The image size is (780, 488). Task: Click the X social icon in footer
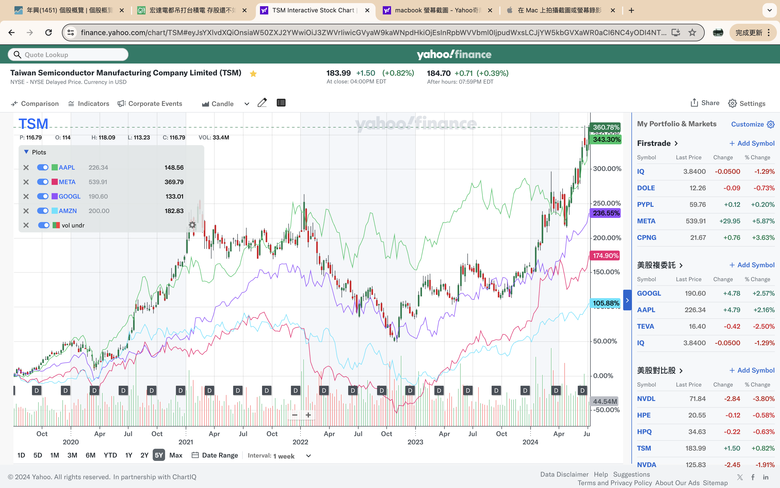pyautogui.click(x=740, y=477)
